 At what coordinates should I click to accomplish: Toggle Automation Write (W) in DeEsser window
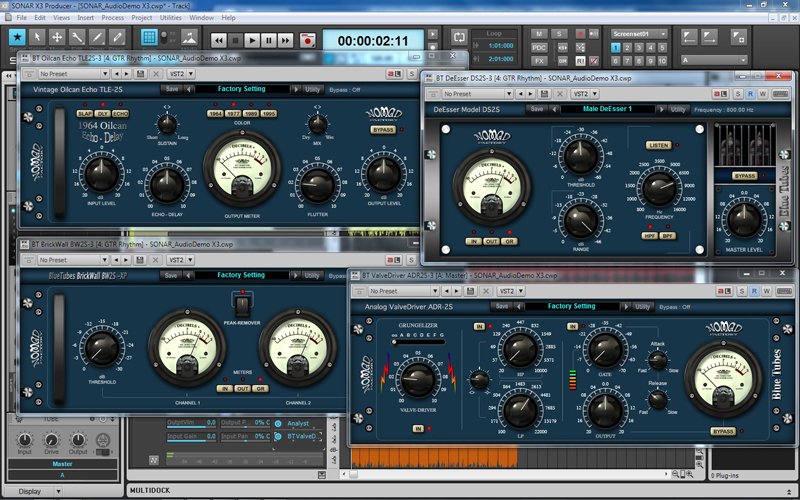763,94
